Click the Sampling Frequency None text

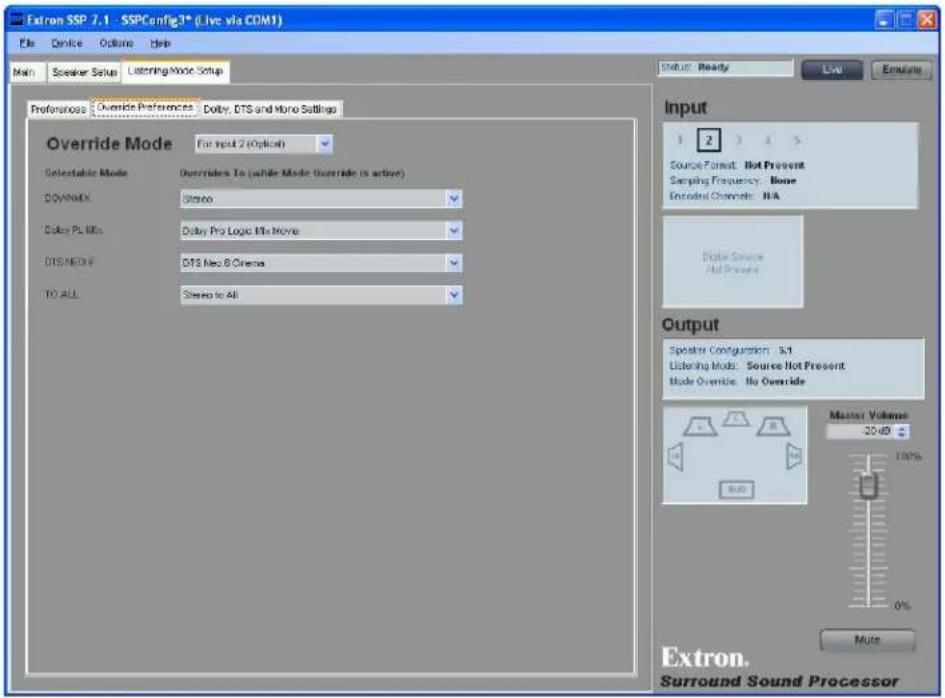[733, 180]
